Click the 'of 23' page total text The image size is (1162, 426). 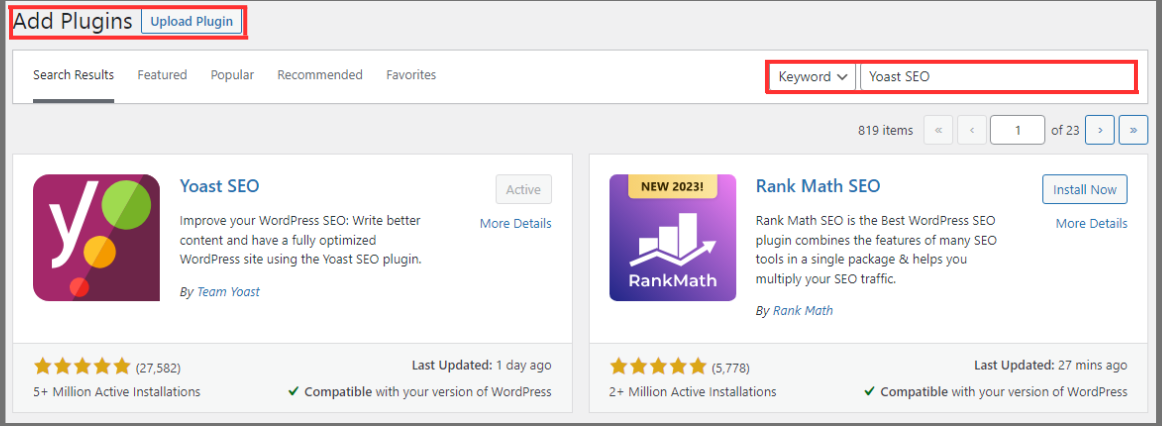point(1066,130)
